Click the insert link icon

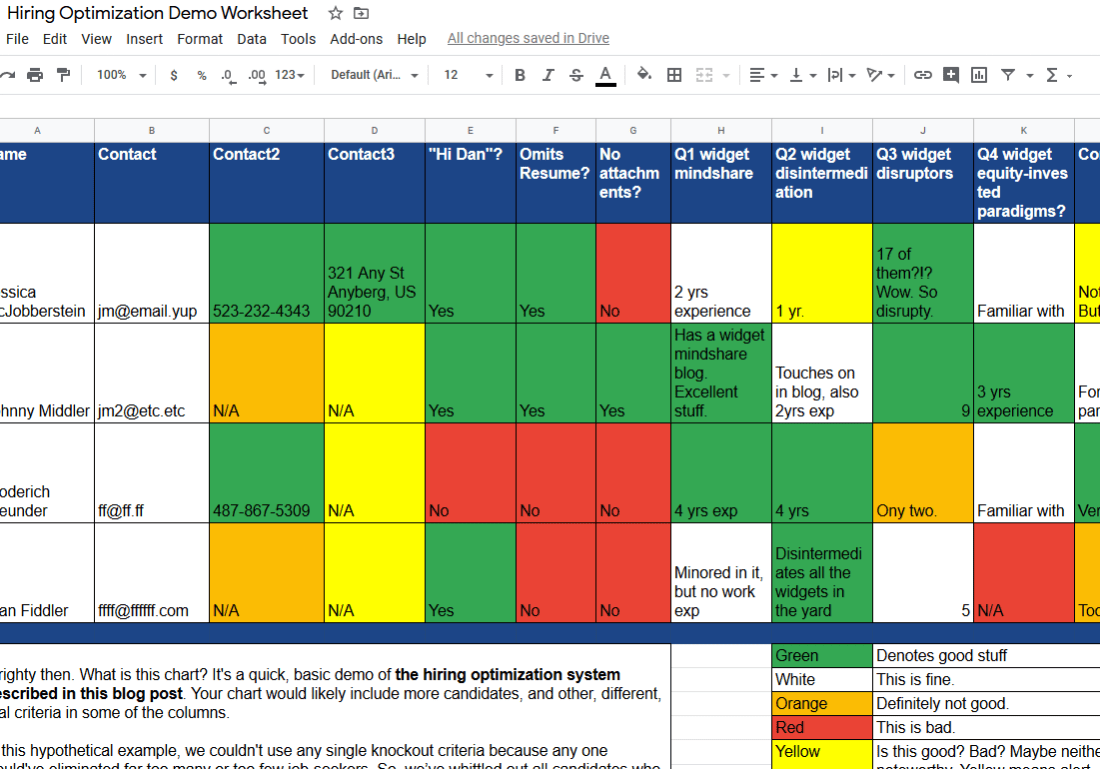pyautogui.click(x=923, y=75)
